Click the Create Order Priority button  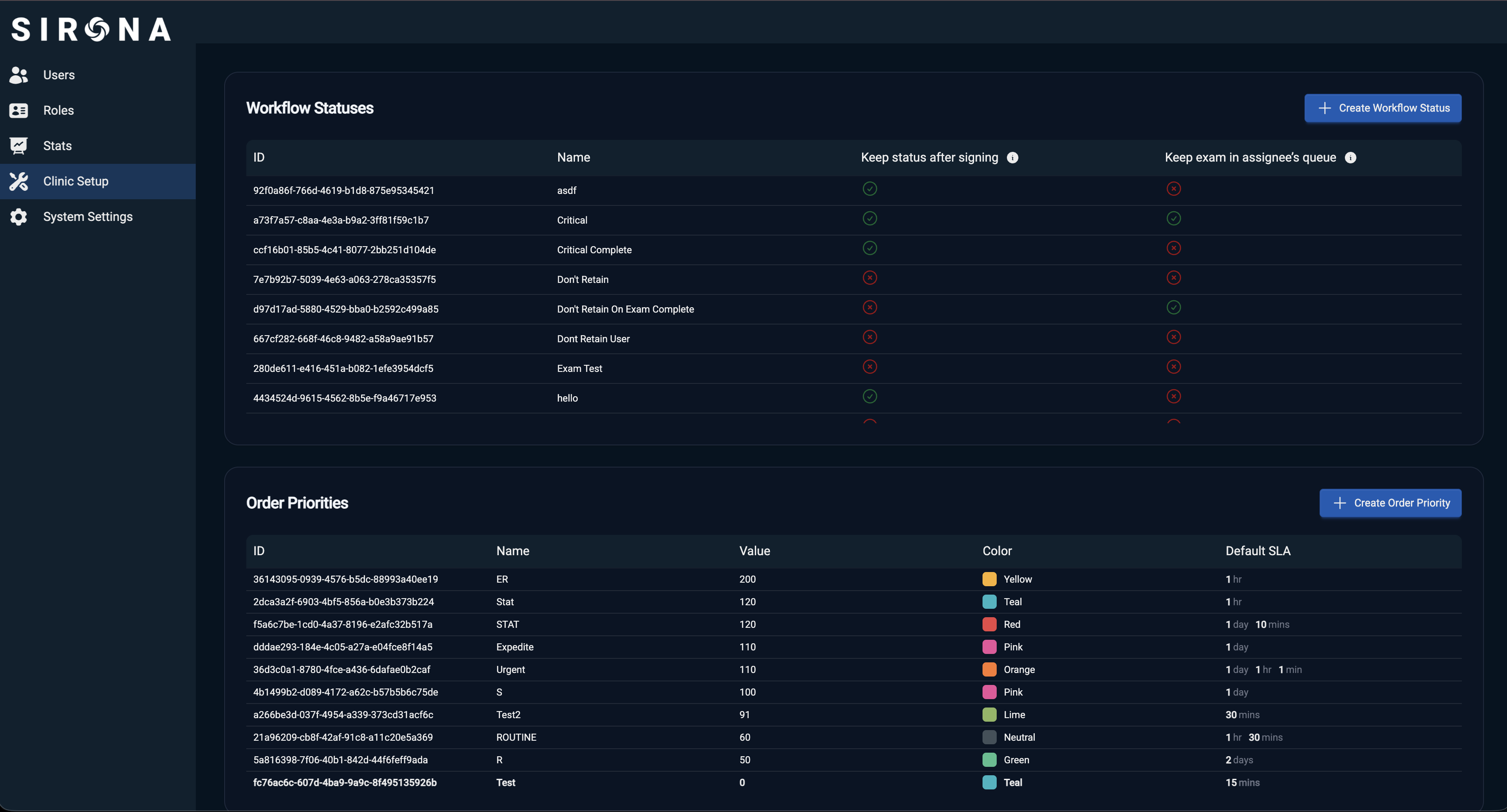coord(1390,503)
